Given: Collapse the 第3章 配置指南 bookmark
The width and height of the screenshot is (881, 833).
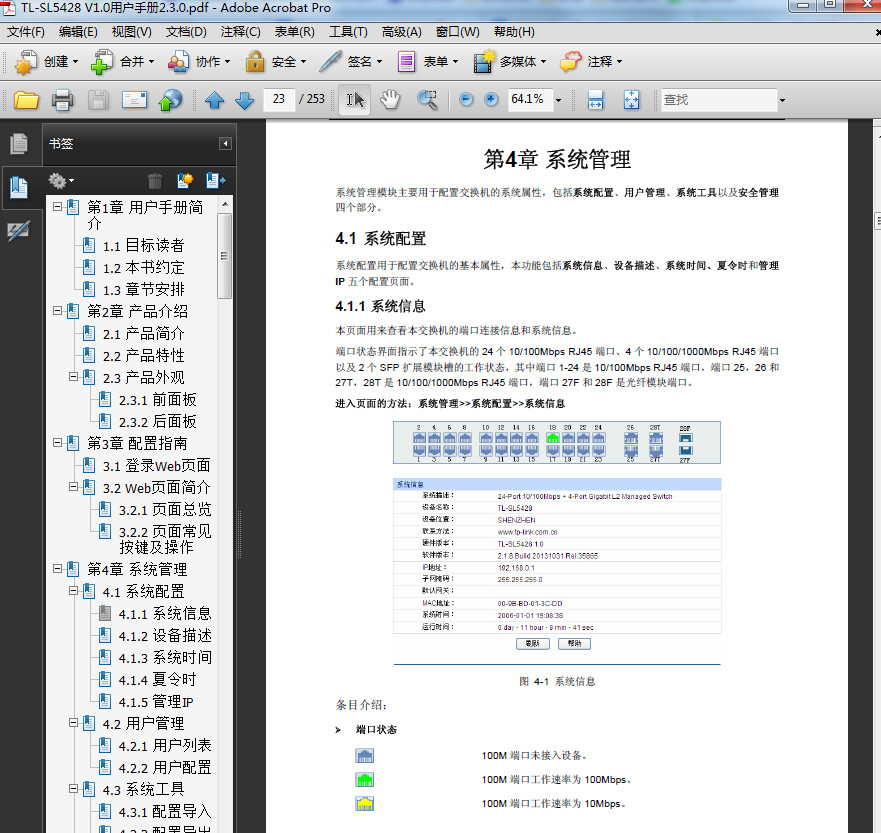Looking at the screenshot, I should click(57, 443).
